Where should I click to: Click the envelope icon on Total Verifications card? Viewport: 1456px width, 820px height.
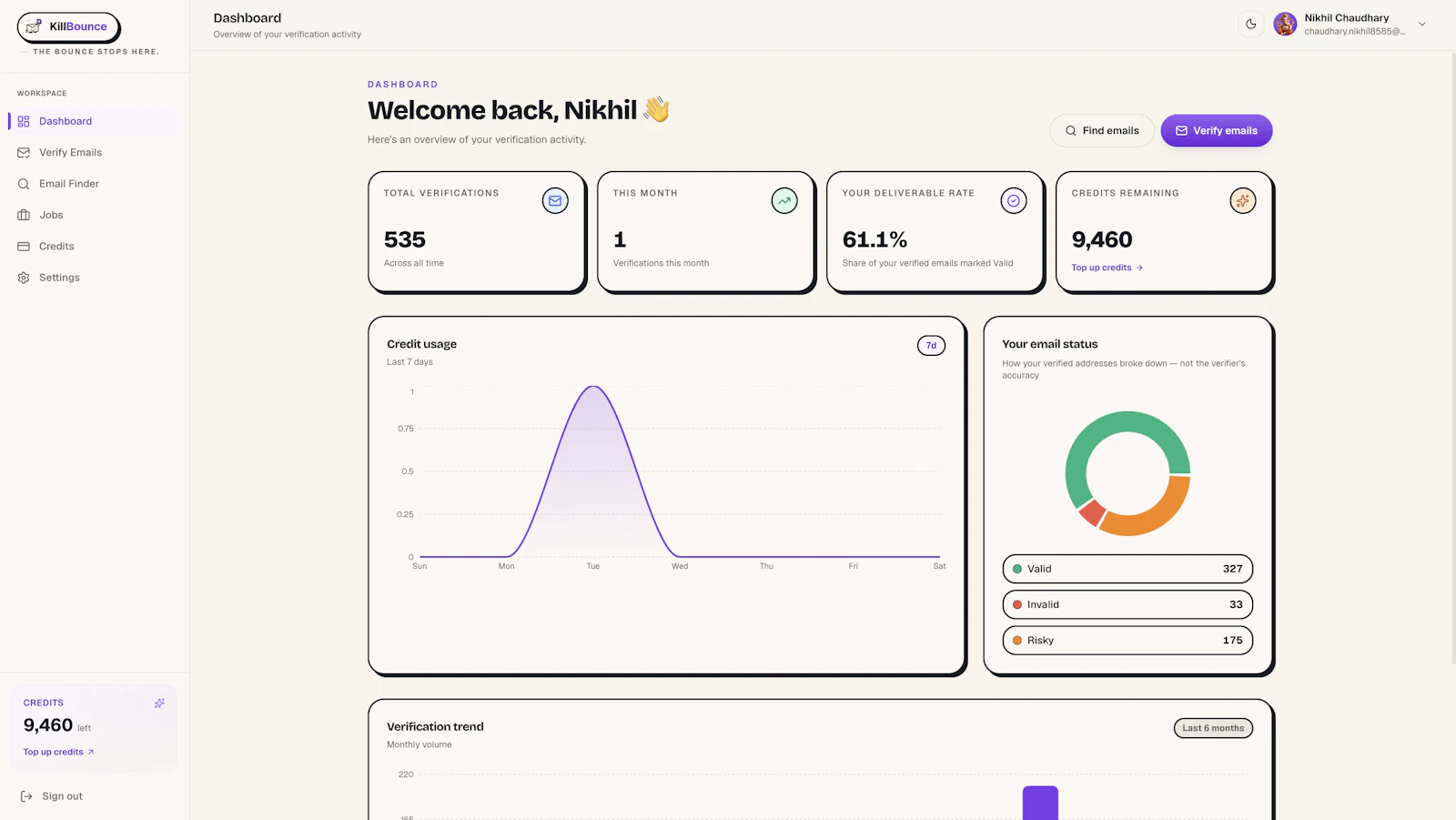click(x=555, y=200)
